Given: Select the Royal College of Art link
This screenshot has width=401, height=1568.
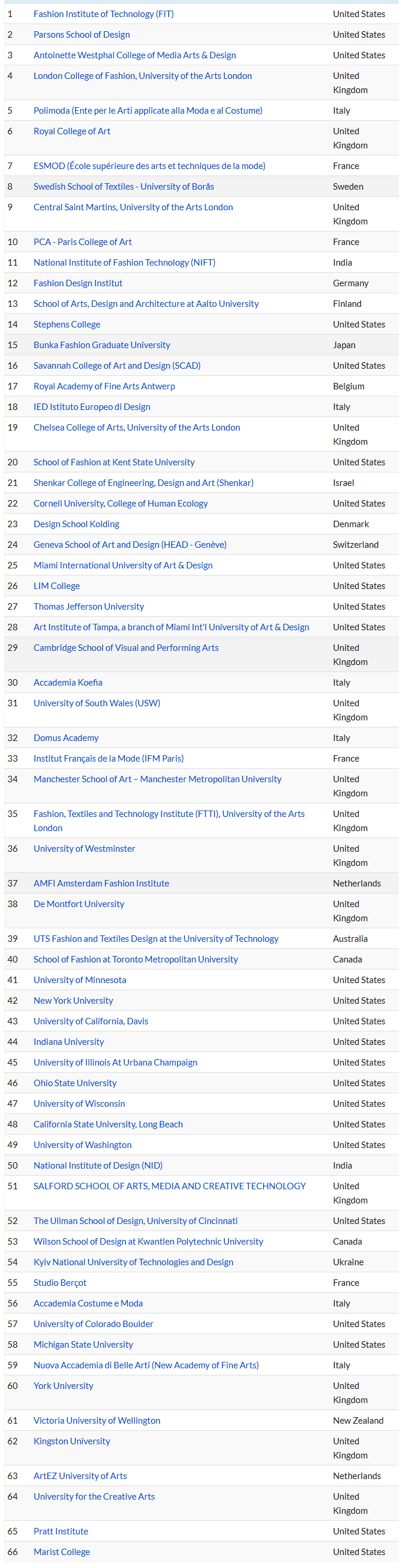Looking at the screenshot, I should [72, 131].
